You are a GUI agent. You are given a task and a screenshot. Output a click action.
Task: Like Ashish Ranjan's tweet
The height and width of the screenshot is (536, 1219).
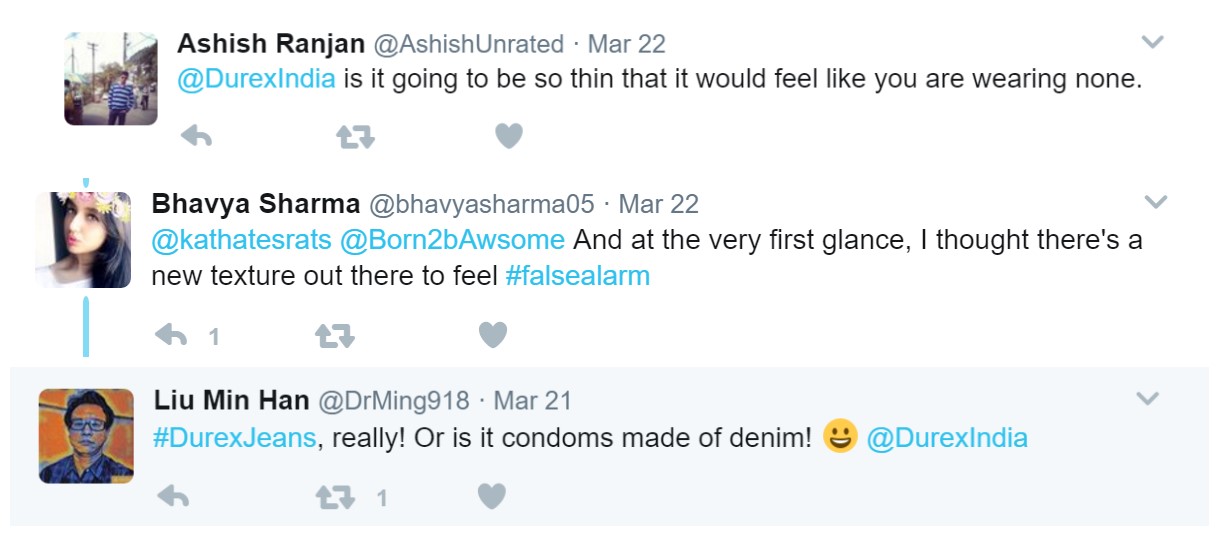click(x=509, y=136)
